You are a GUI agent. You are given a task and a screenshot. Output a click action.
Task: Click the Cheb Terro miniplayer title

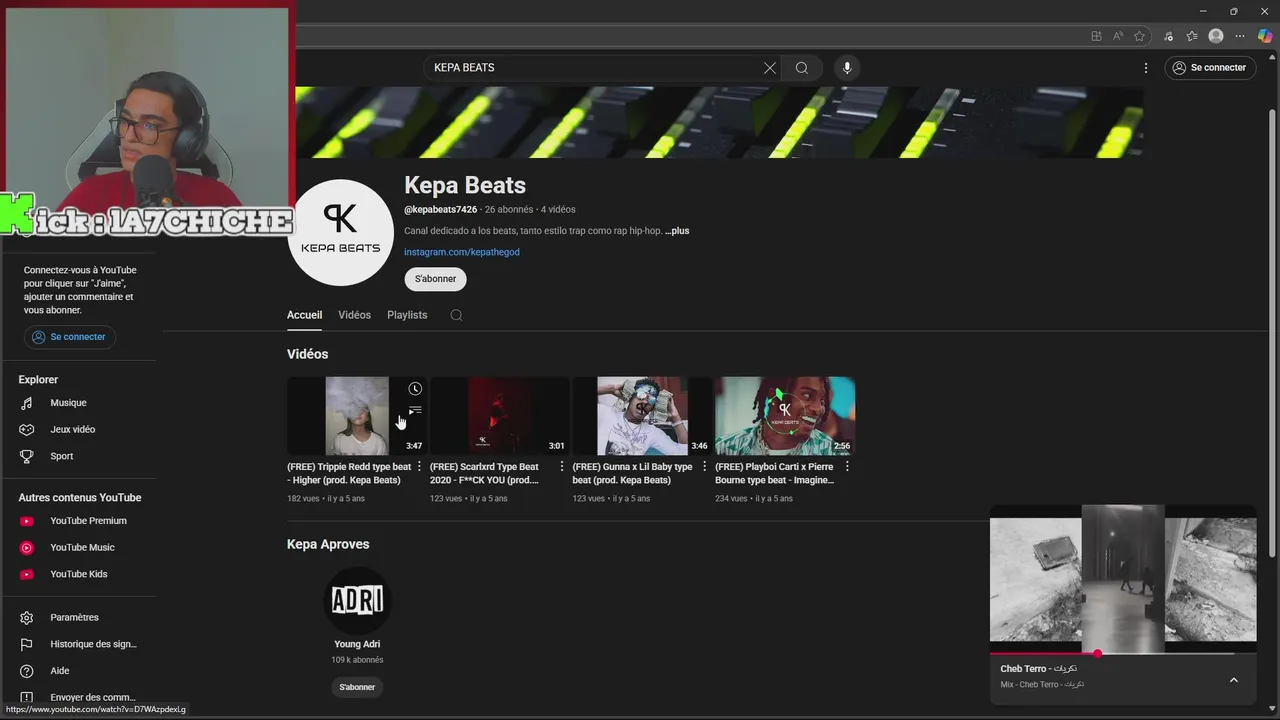tap(1038, 669)
